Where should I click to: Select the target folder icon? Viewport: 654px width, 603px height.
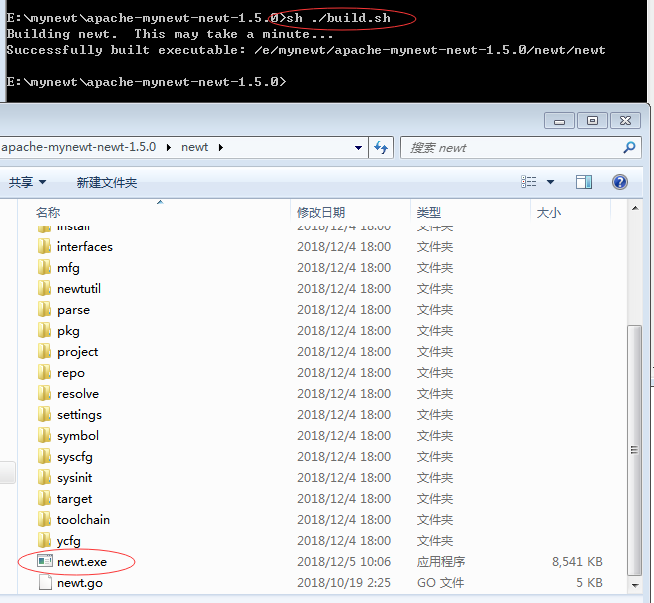[x=44, y=498]
